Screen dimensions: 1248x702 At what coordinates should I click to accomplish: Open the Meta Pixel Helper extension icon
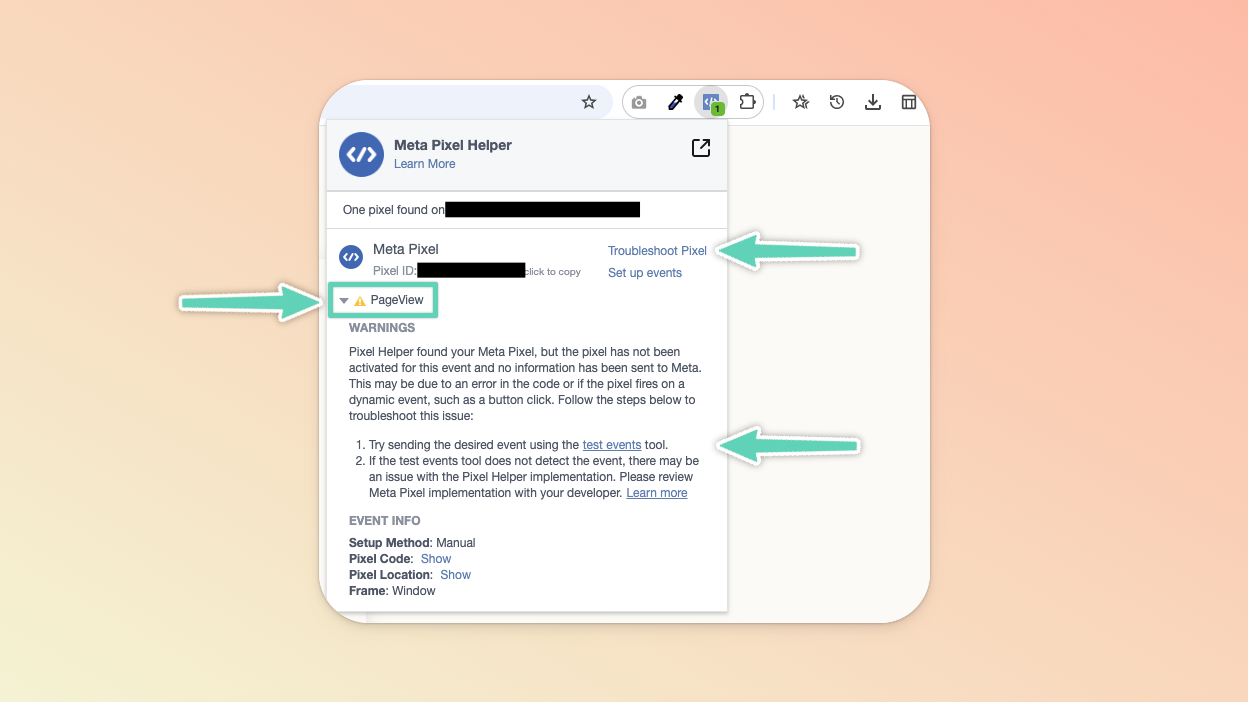(x=711, y=102)
